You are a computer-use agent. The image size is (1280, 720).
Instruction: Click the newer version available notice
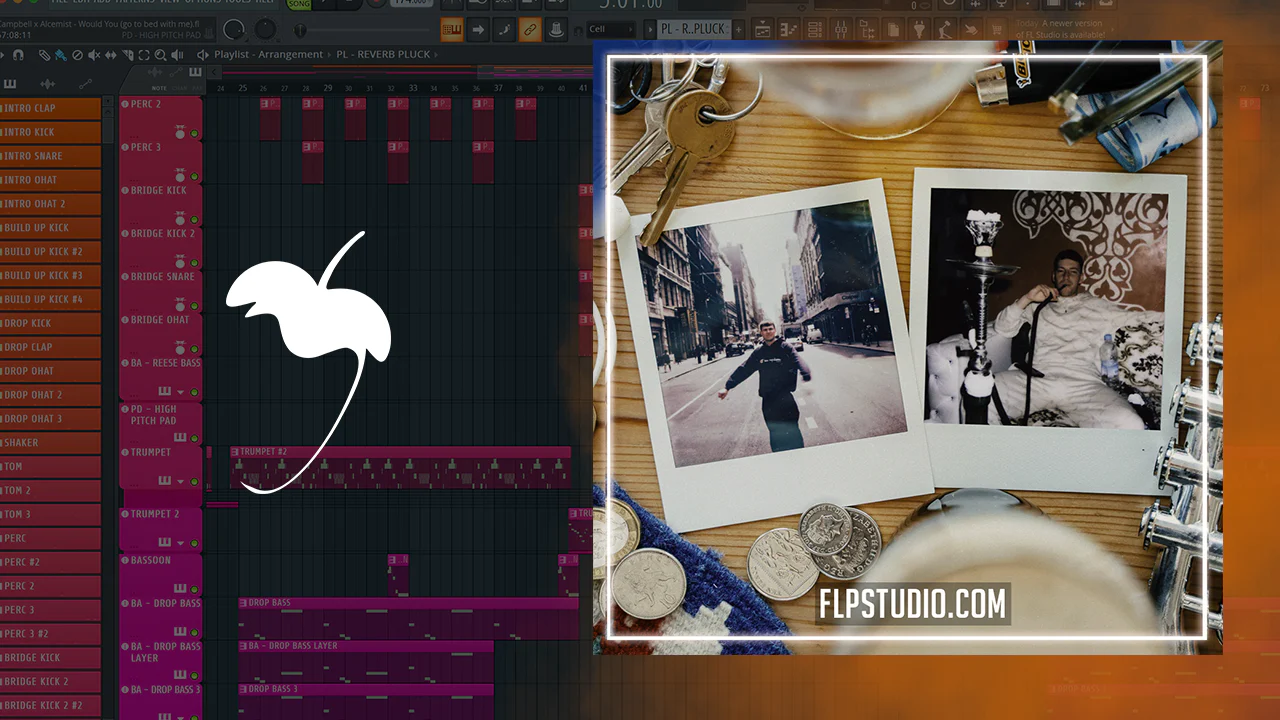[x=1061, y=29]
